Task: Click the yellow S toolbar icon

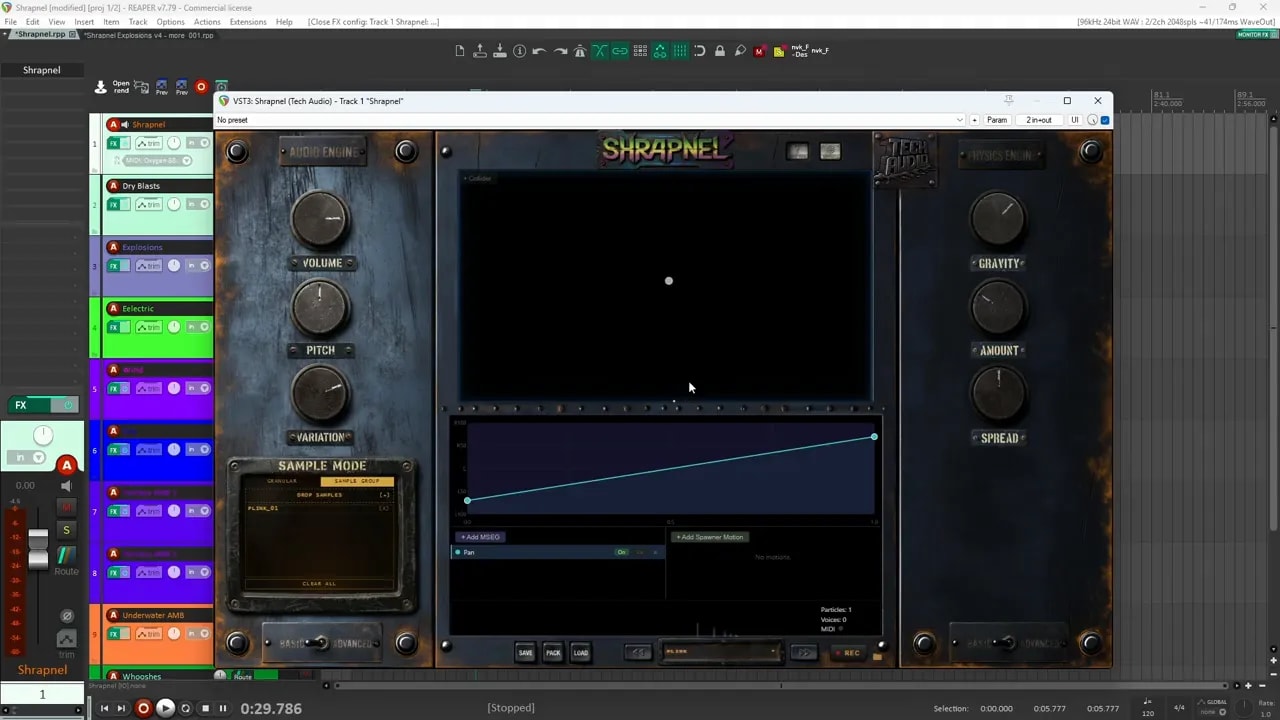Action: pos(779,51)
